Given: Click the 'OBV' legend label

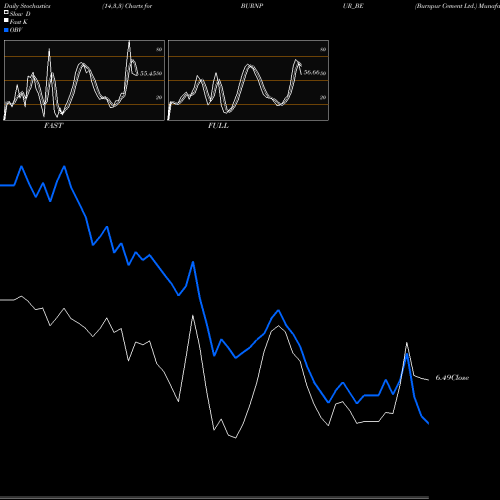Looking at the screenshot, I should coord(16,30).
